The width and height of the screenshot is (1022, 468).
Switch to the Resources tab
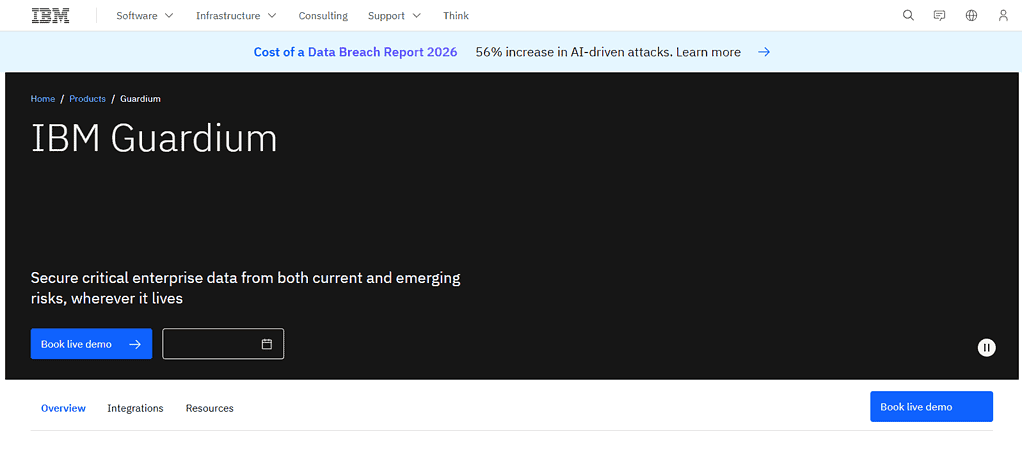210,408
